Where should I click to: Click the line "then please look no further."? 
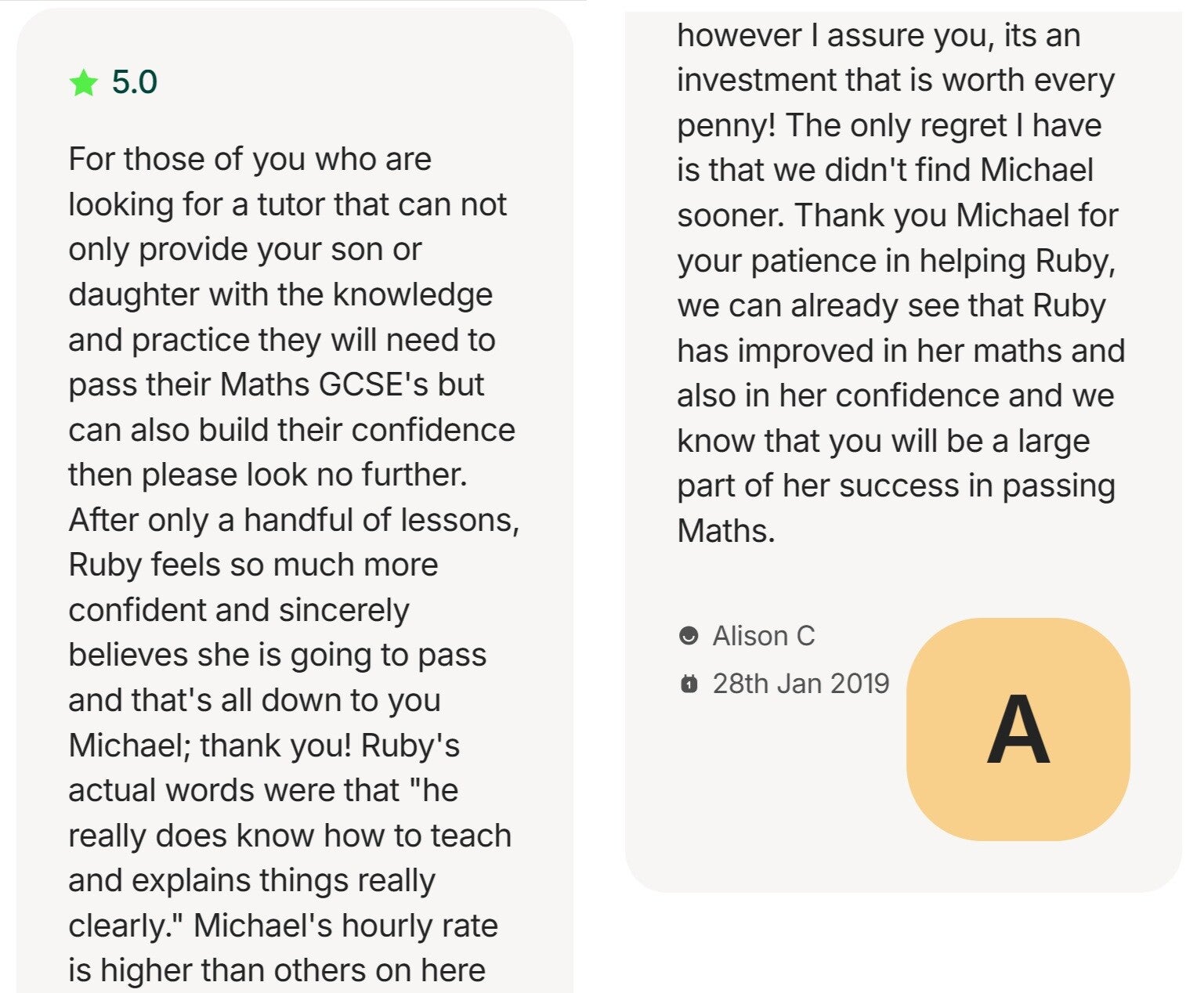tap(268, 475)
